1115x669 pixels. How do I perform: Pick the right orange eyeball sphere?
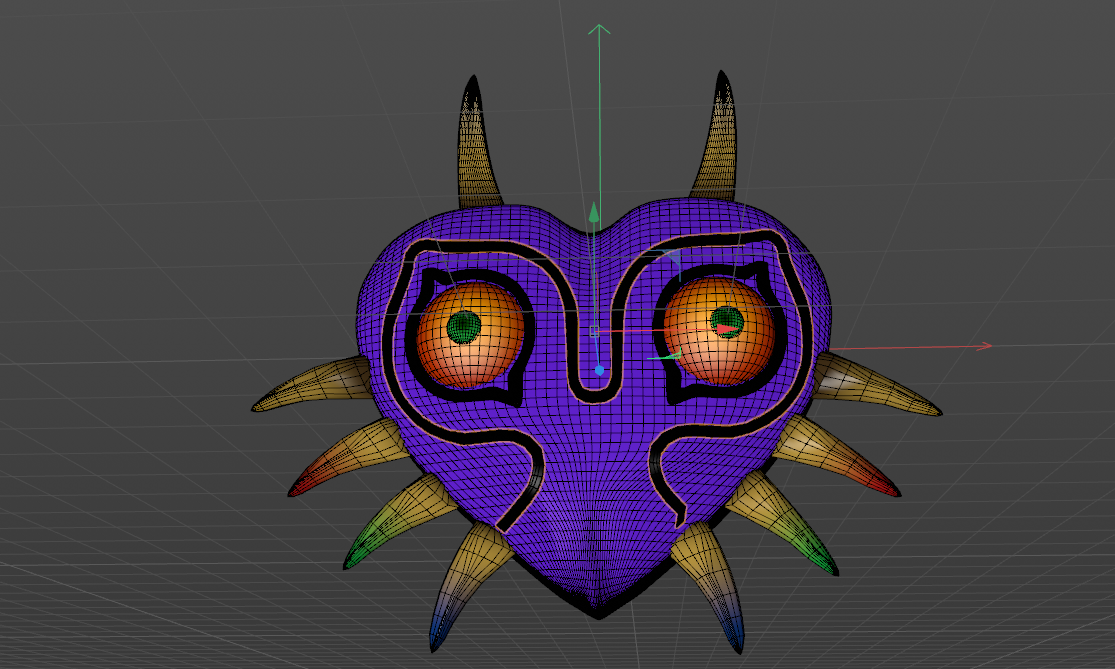[x=720, y=331]
